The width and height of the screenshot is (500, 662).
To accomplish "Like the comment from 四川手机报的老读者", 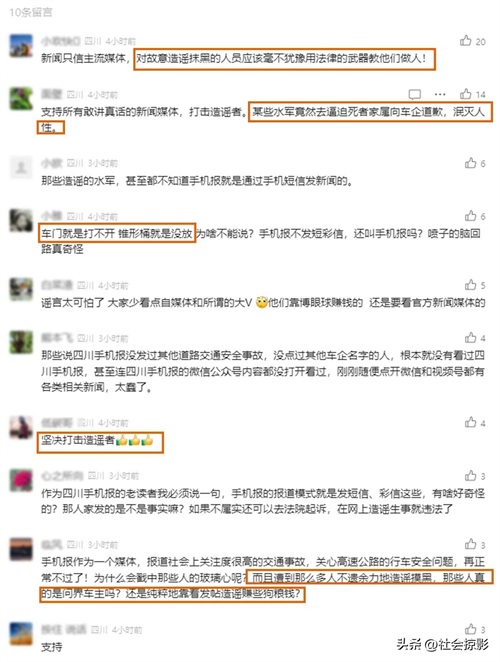I will (470, 476).
